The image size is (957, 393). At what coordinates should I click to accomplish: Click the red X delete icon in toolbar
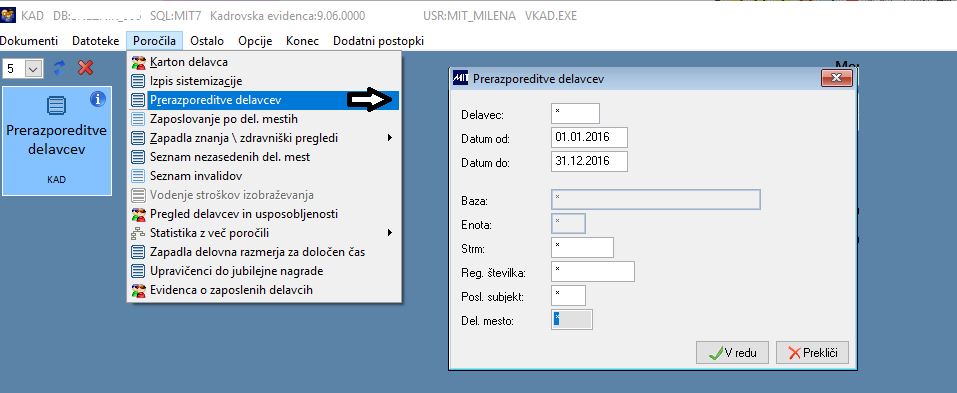tap(85, 68)
